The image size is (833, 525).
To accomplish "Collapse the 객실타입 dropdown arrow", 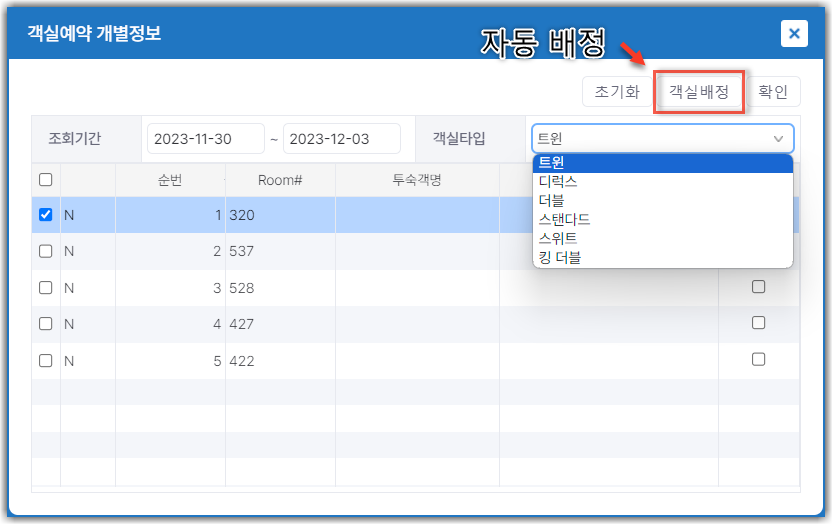I will [x=778, y=139].
